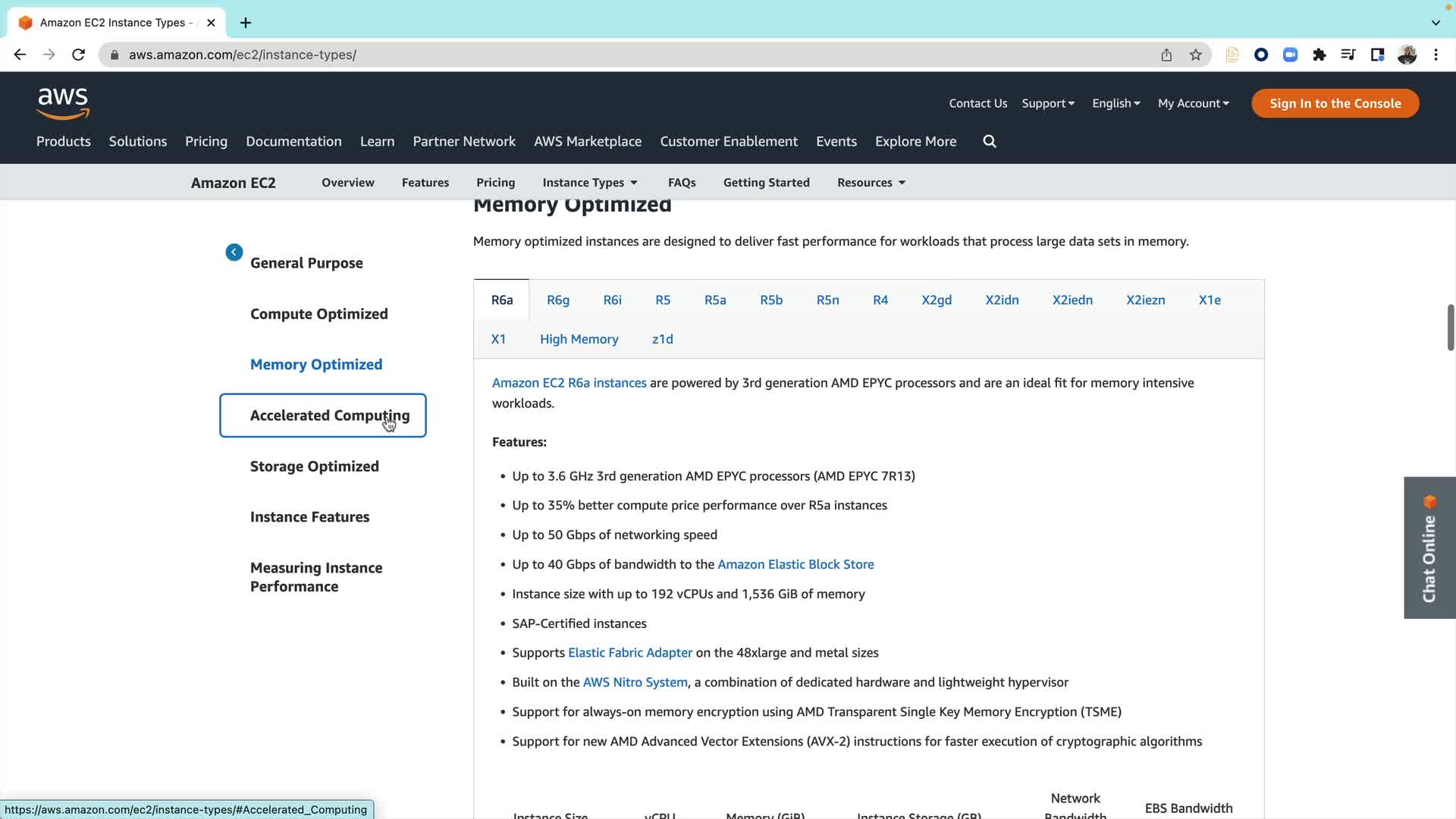Click Sign In to the Console button
The height and width of the screenshot is (819, 1456).
pyautogui.click(x=1335, y=103)
